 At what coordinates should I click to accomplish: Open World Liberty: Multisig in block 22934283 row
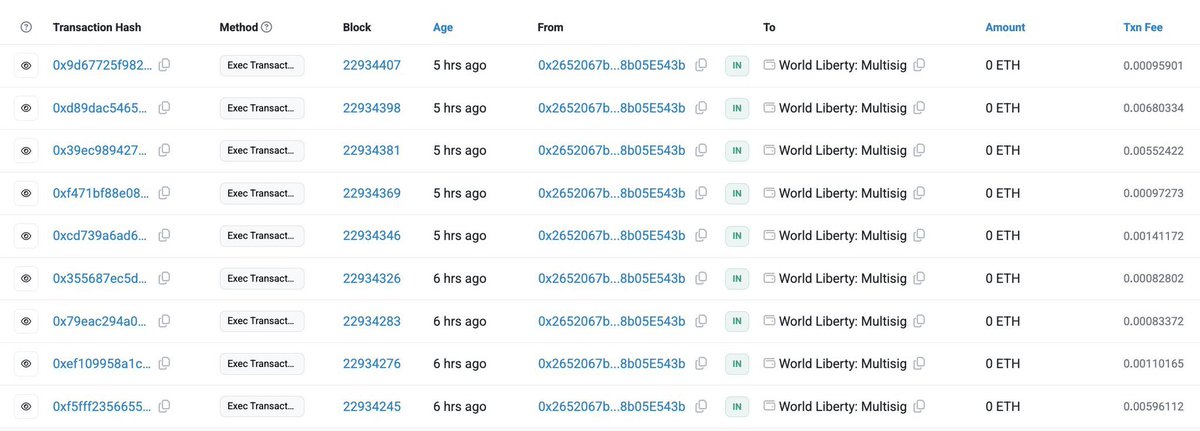pyautogui.click(x=843, y=321)
